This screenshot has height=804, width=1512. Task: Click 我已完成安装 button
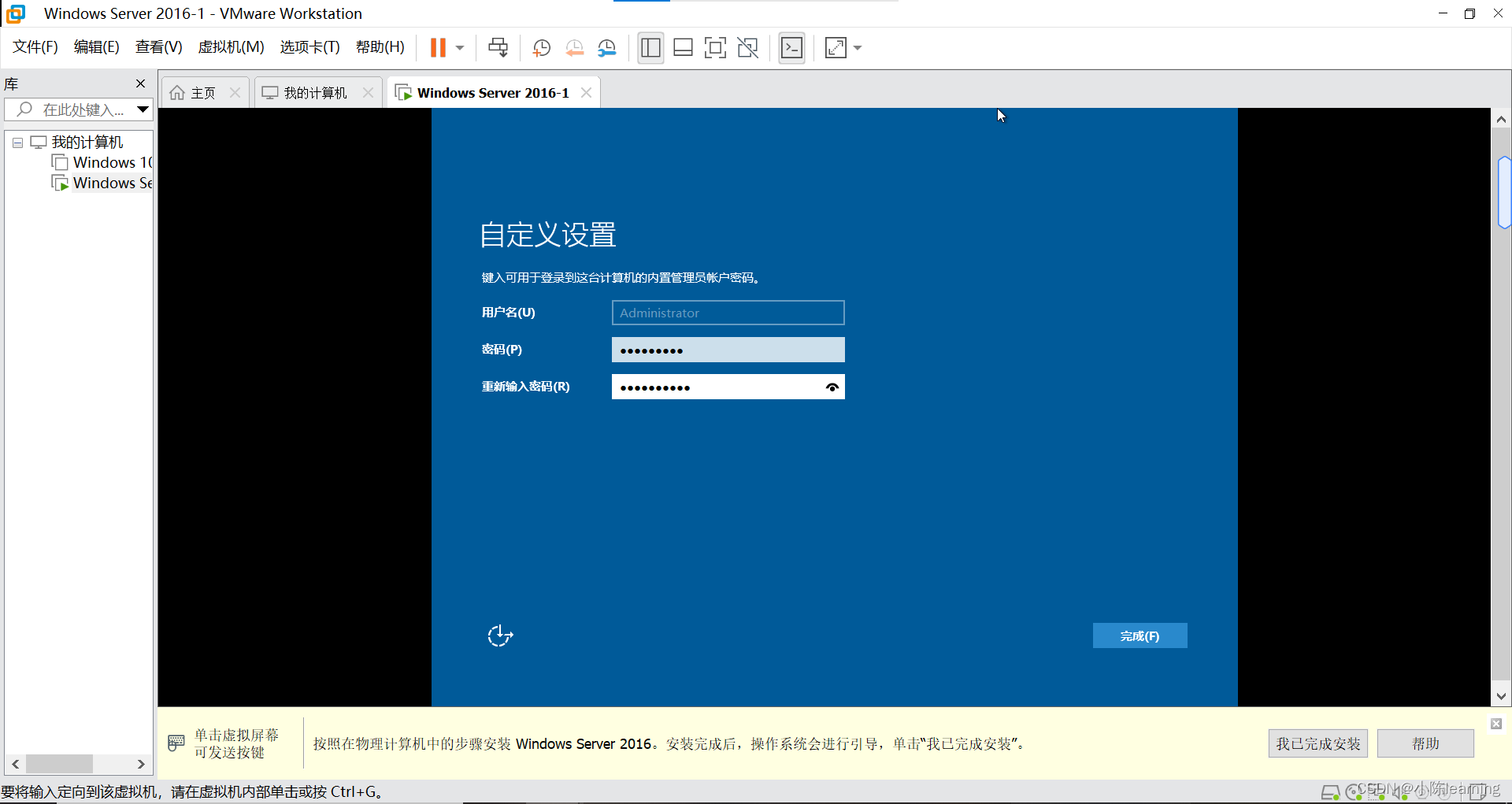(1317, 744)
